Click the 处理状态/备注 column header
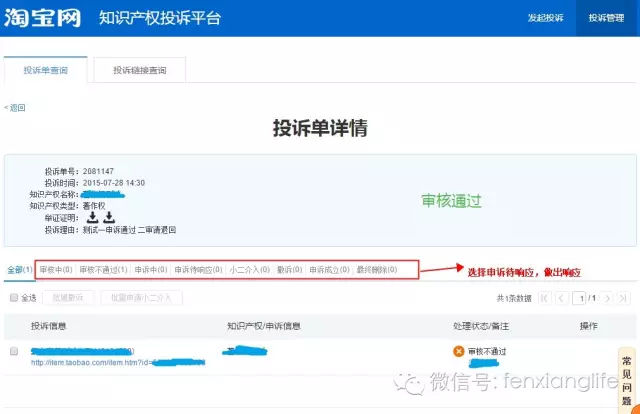Image resolution: width=640 pixels, height=414 pixels. 481,326
